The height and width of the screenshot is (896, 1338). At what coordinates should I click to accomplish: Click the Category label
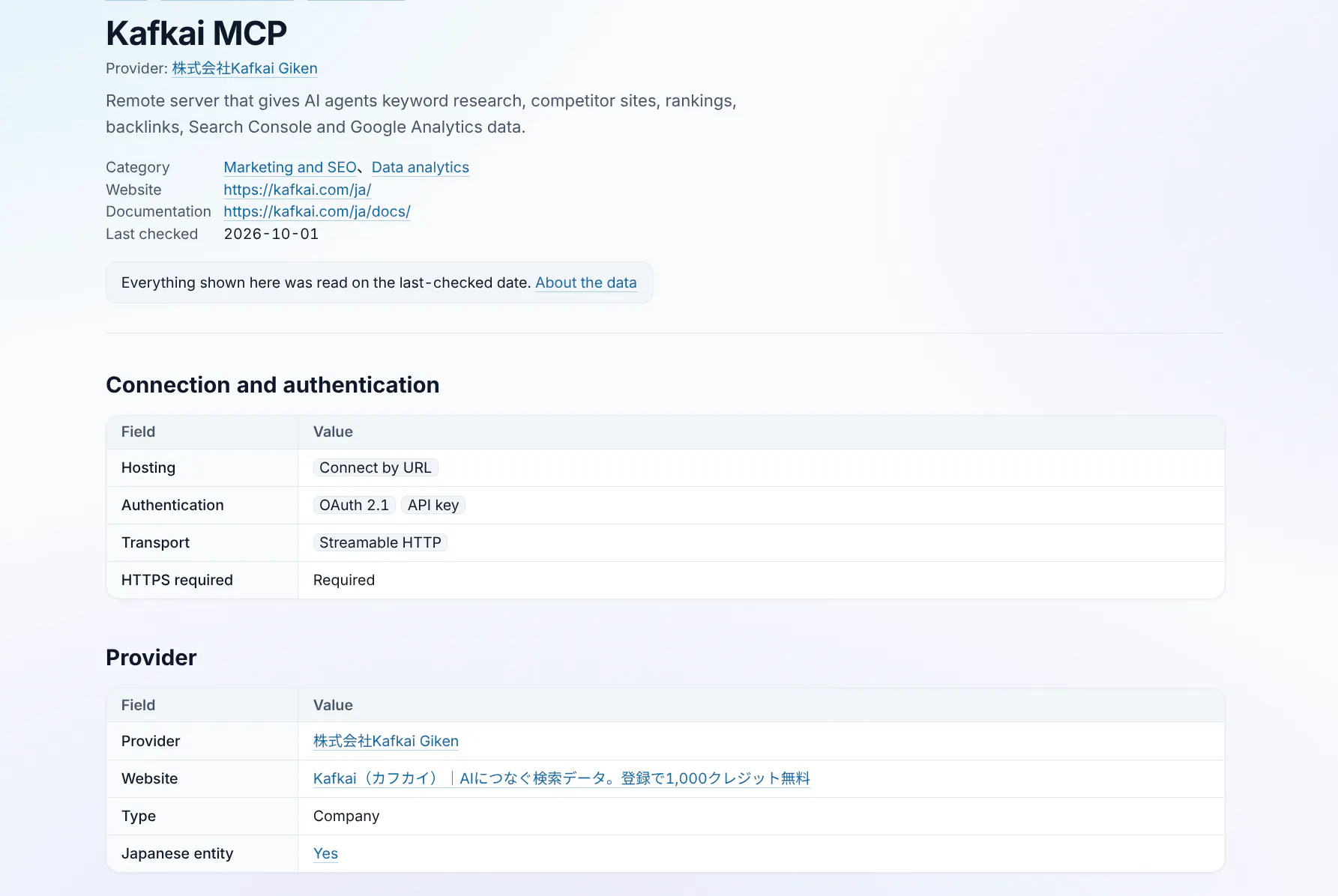138,167
